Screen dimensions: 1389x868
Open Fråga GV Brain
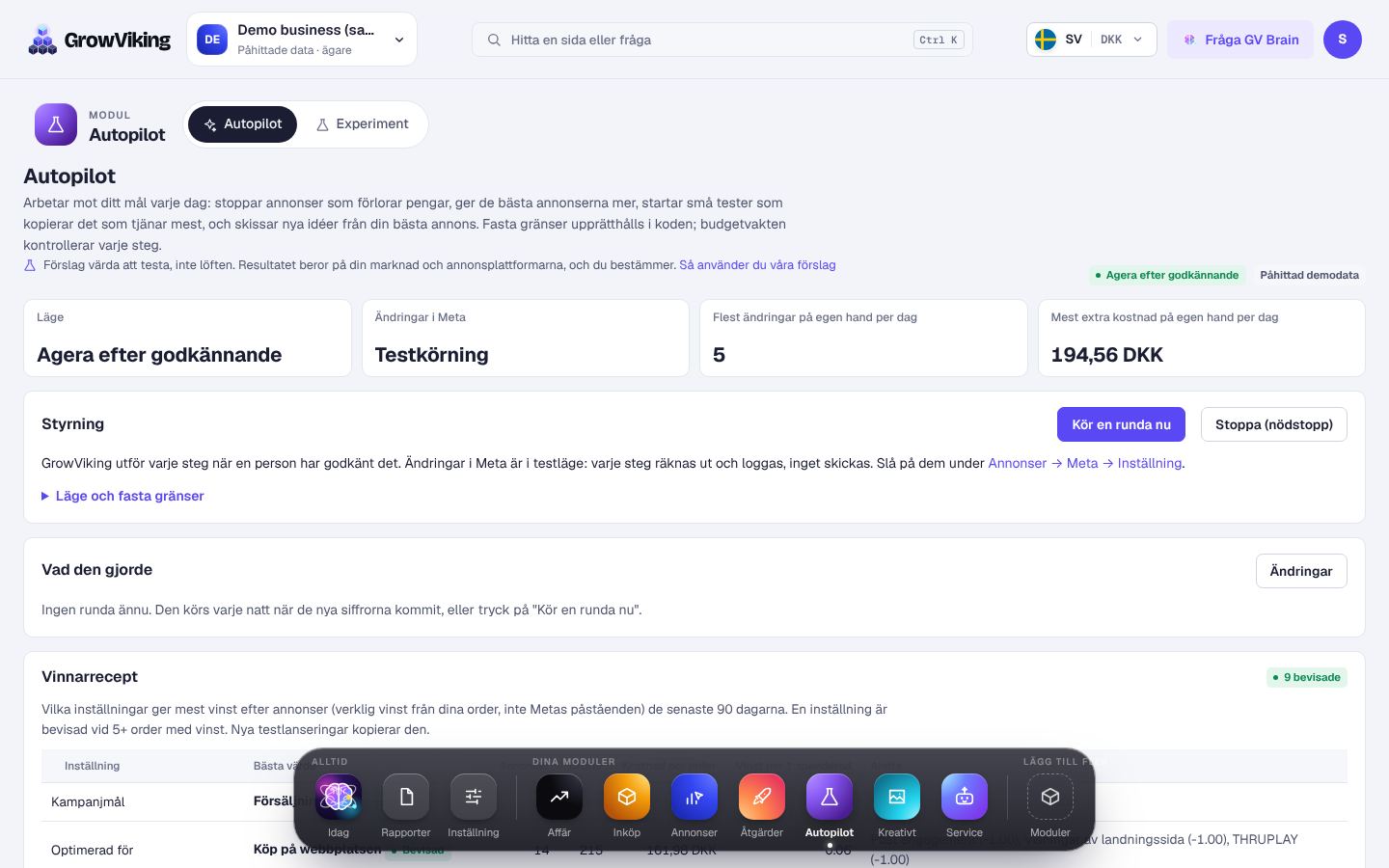click(1240, 40)
